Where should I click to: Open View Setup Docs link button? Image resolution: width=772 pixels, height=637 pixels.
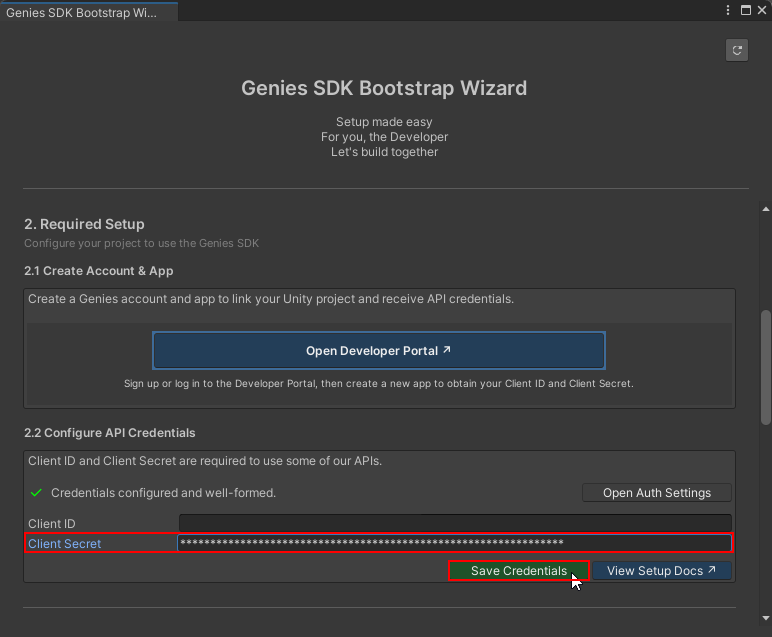(x=662, y=571)
